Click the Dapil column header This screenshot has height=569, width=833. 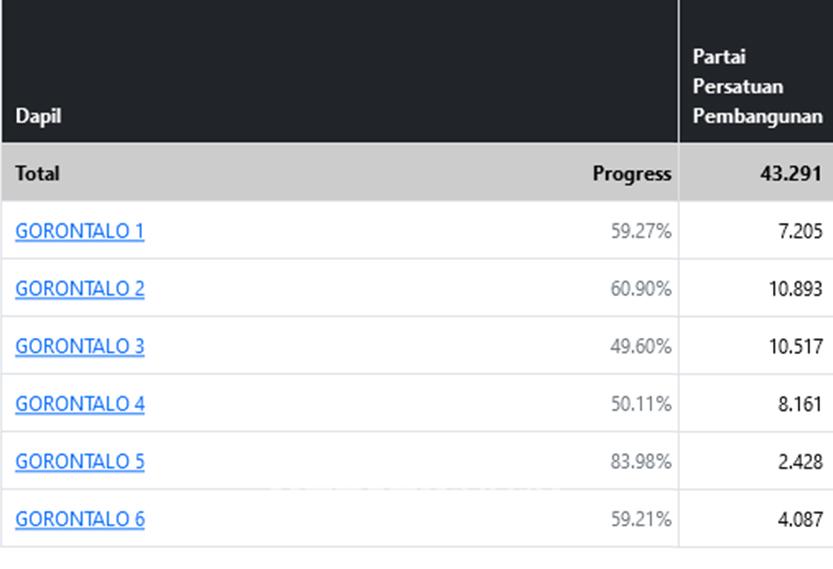click(x=38, y=116)
